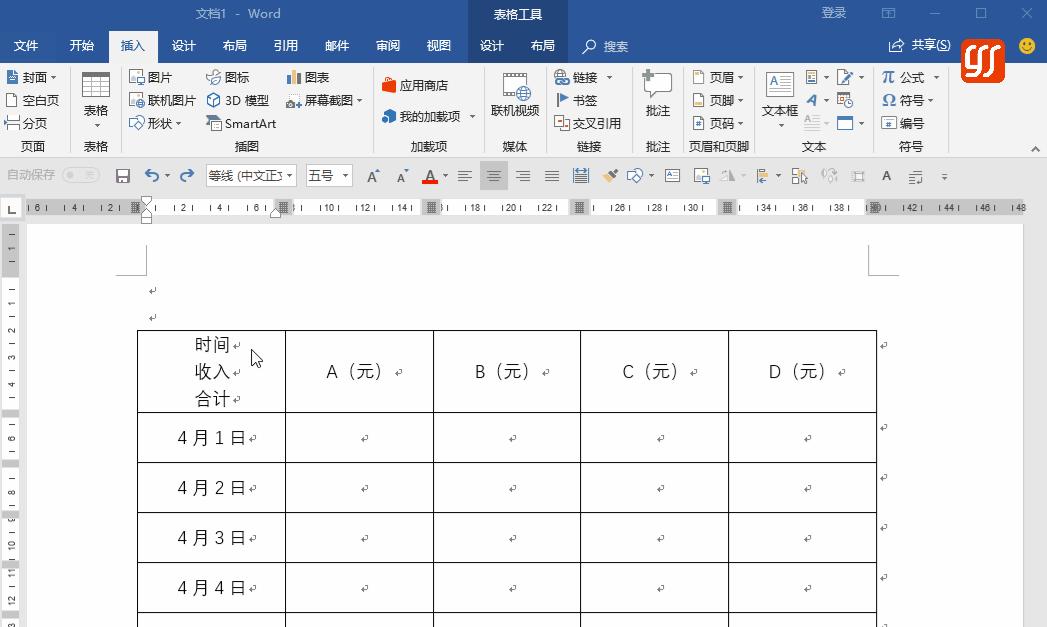Viewport: 1047px width, 627px height.
Task: Switch to the 邮件 ribbon tab
Action: coord(337,45)
